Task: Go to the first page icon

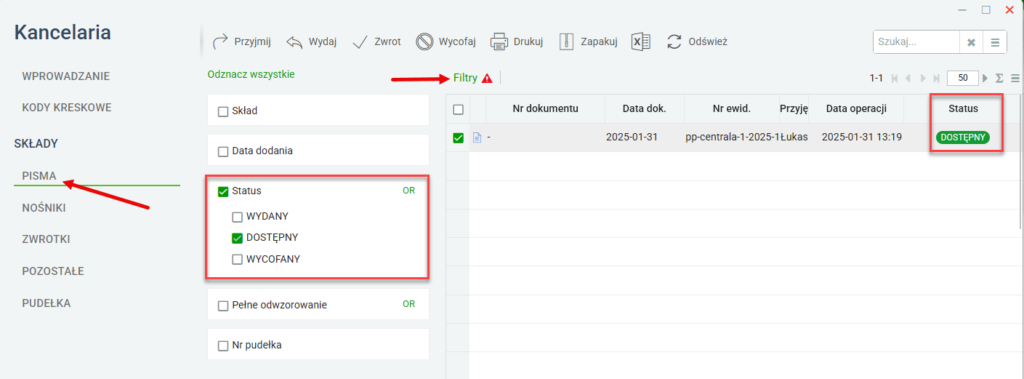Action: click(x=894, y=78)
